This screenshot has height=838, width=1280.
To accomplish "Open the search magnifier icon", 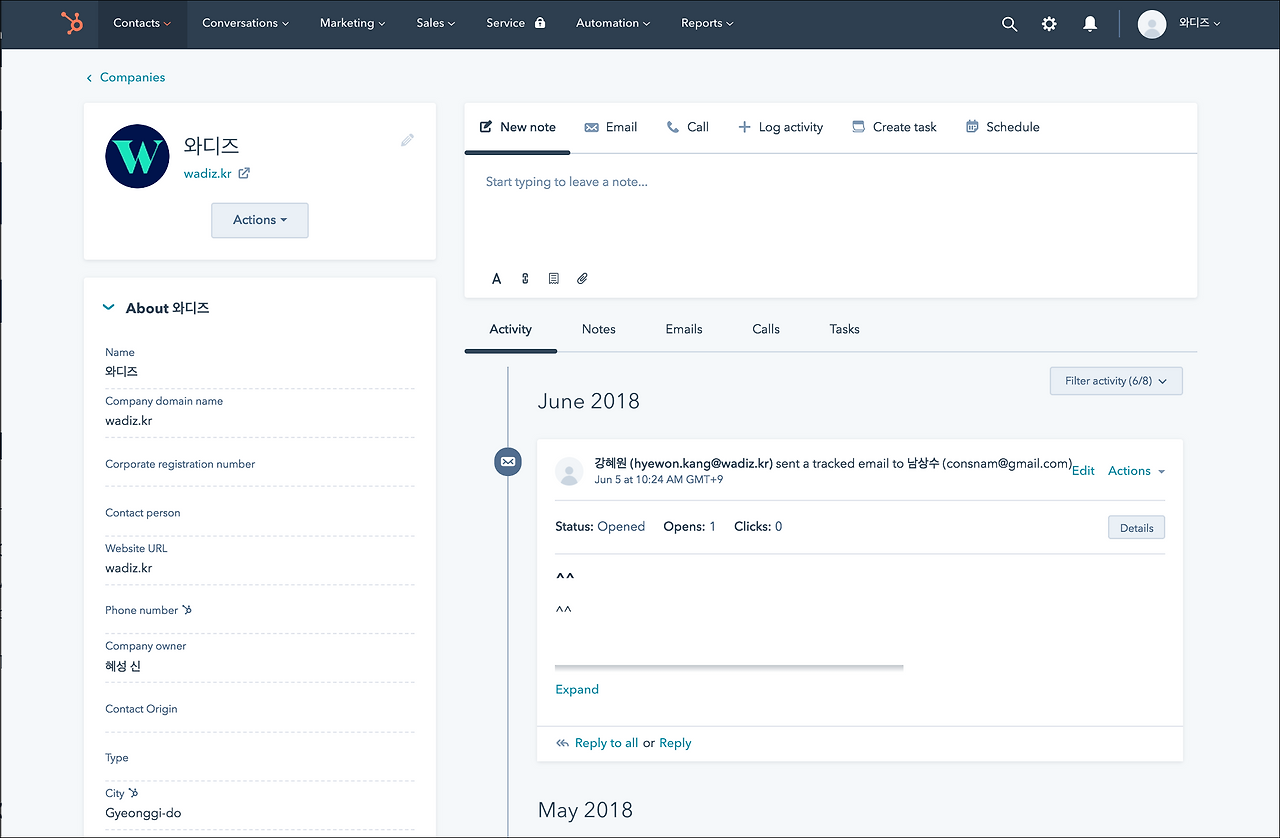I will pyautogui.click(x=1010, y=24).
